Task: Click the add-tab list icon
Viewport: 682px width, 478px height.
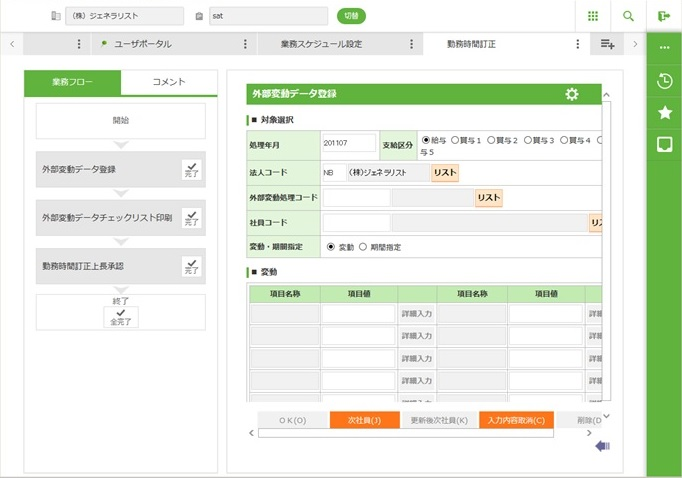Action: pyautogui.click(x=607, y=44)
